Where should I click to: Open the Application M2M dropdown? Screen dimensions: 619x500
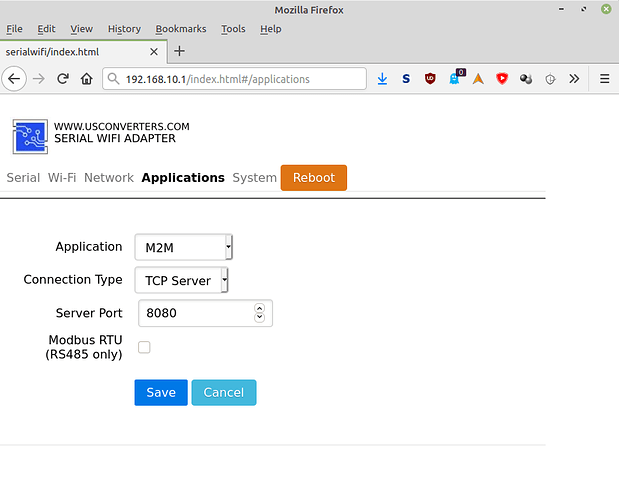pyautogui.click(x=184, y=247)
